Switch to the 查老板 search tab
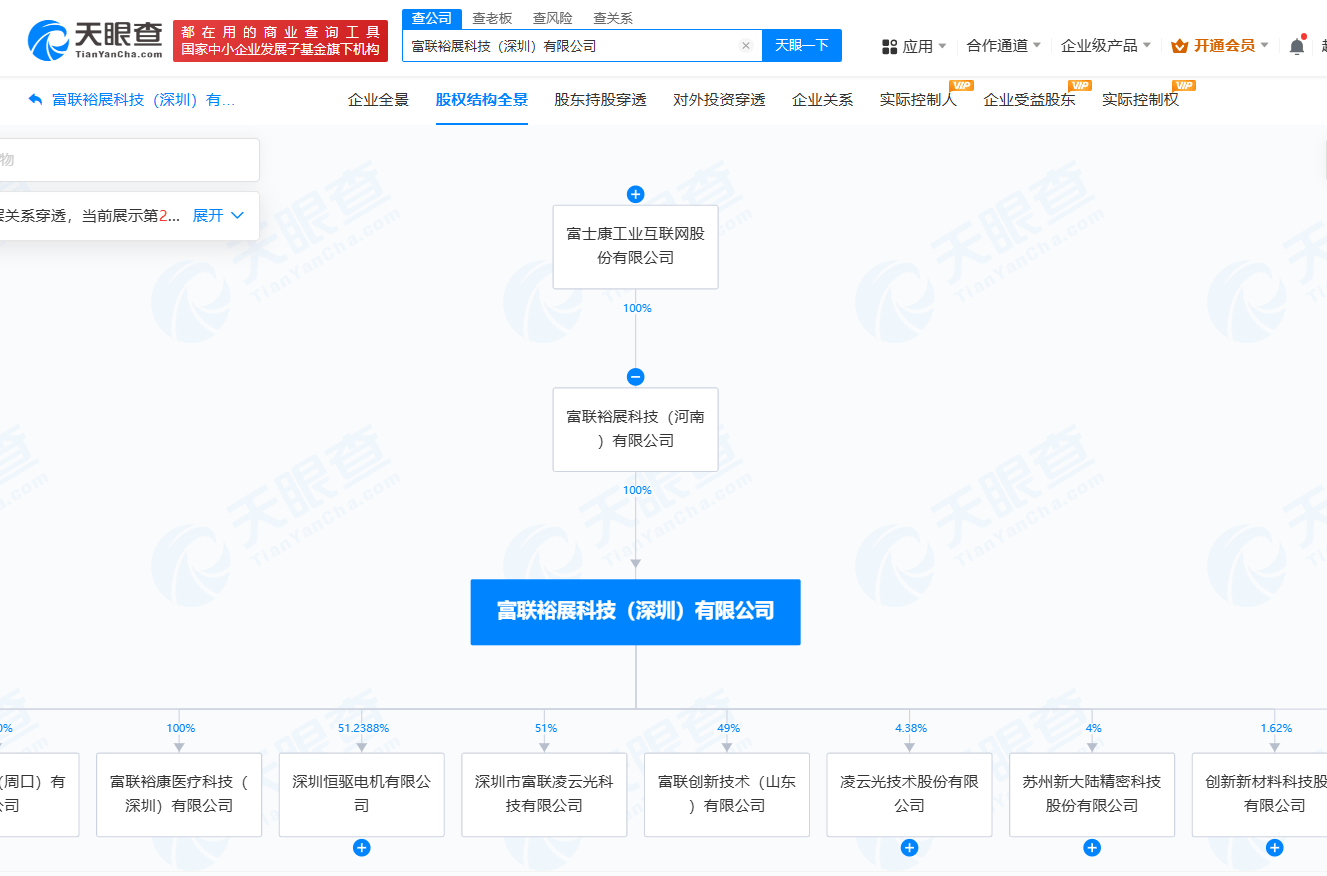This screenshot has height=876, width=1327. pyautogui.click(x=492, y=18)
